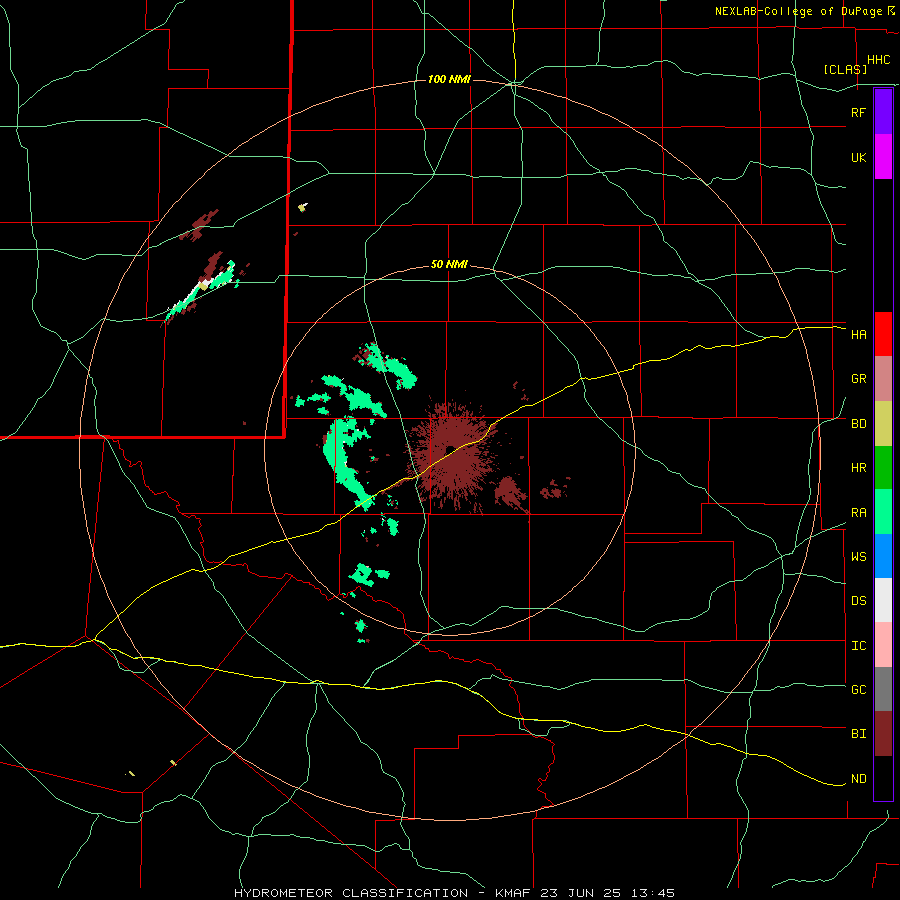Click the 'UK' legend label
The width and height of the screenshot is (900, 900).
(x=858, y=157)
